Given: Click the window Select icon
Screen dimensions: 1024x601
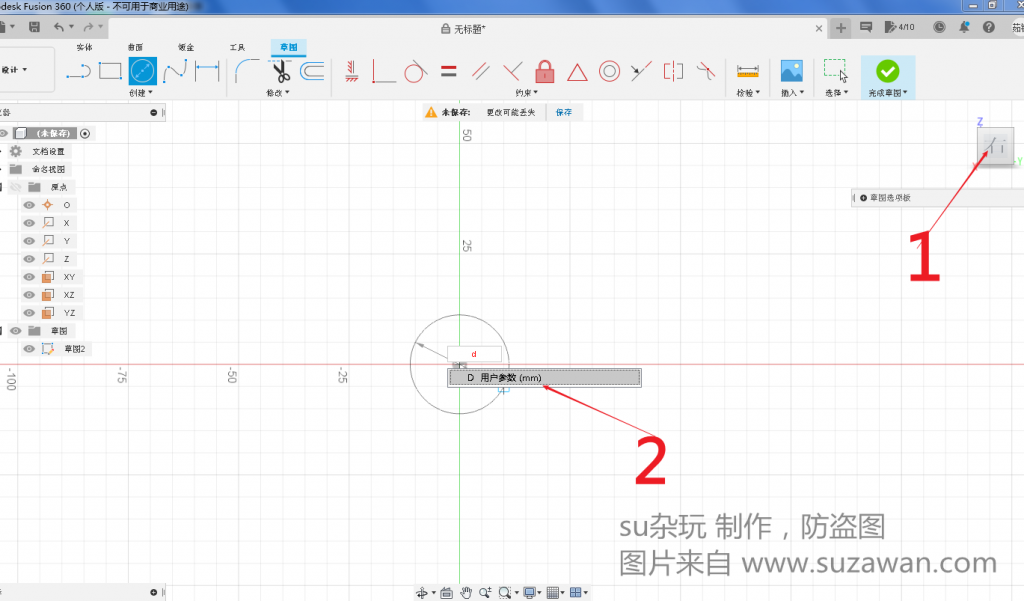Looking at the screenshot, I should 835,71.
